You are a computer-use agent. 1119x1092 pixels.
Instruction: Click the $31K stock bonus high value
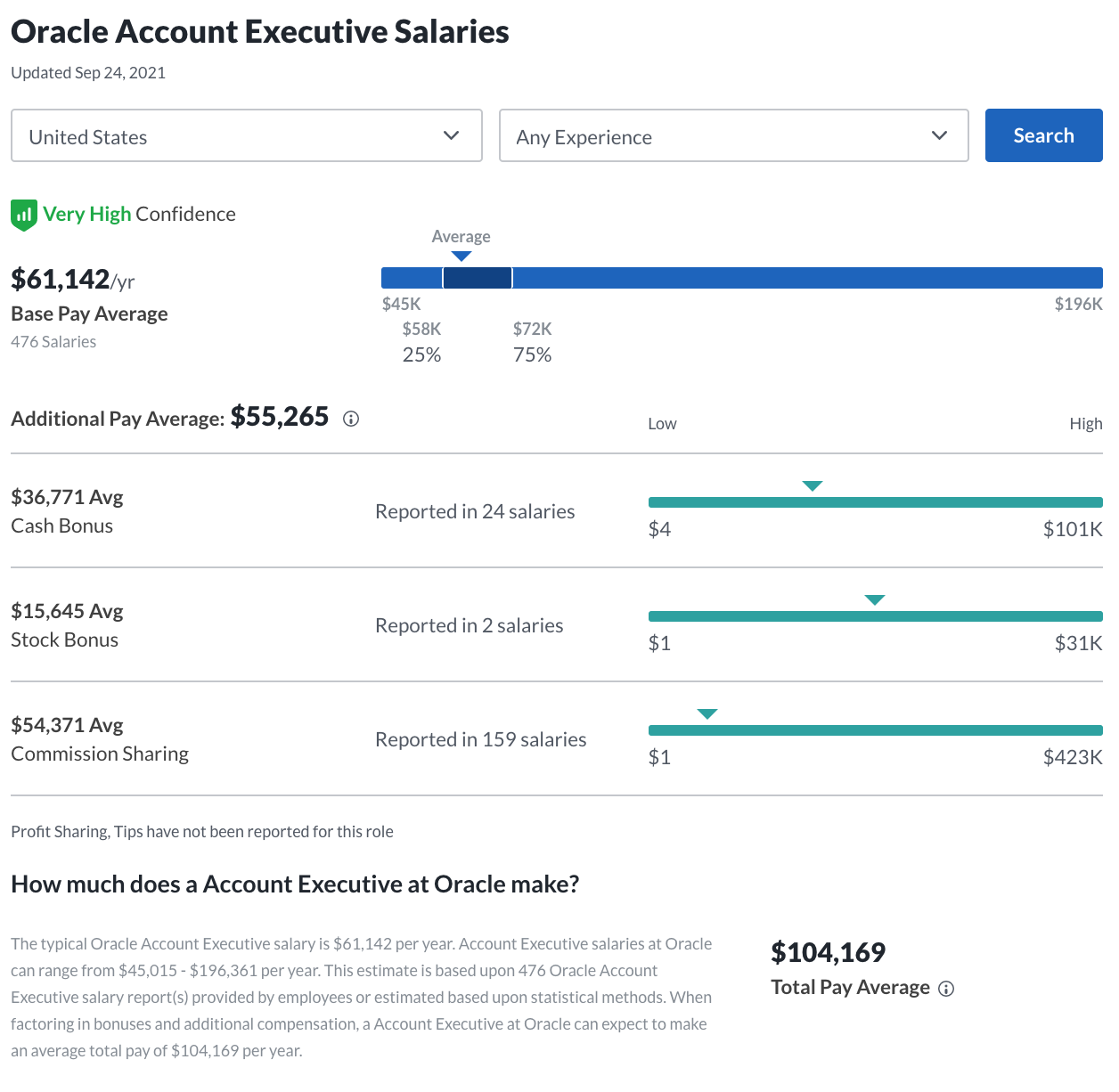[x=1079, y=643]
